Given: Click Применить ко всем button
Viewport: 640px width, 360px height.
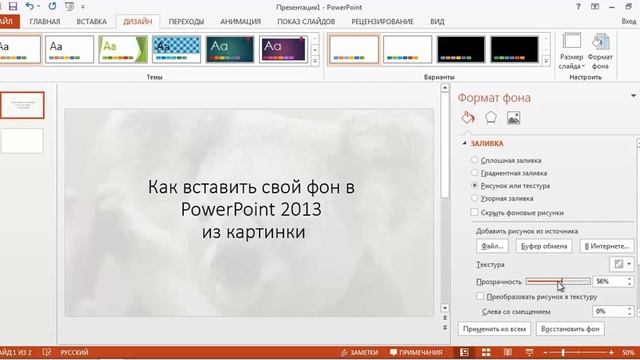Looking at the screenshot, I should (494, 329).
